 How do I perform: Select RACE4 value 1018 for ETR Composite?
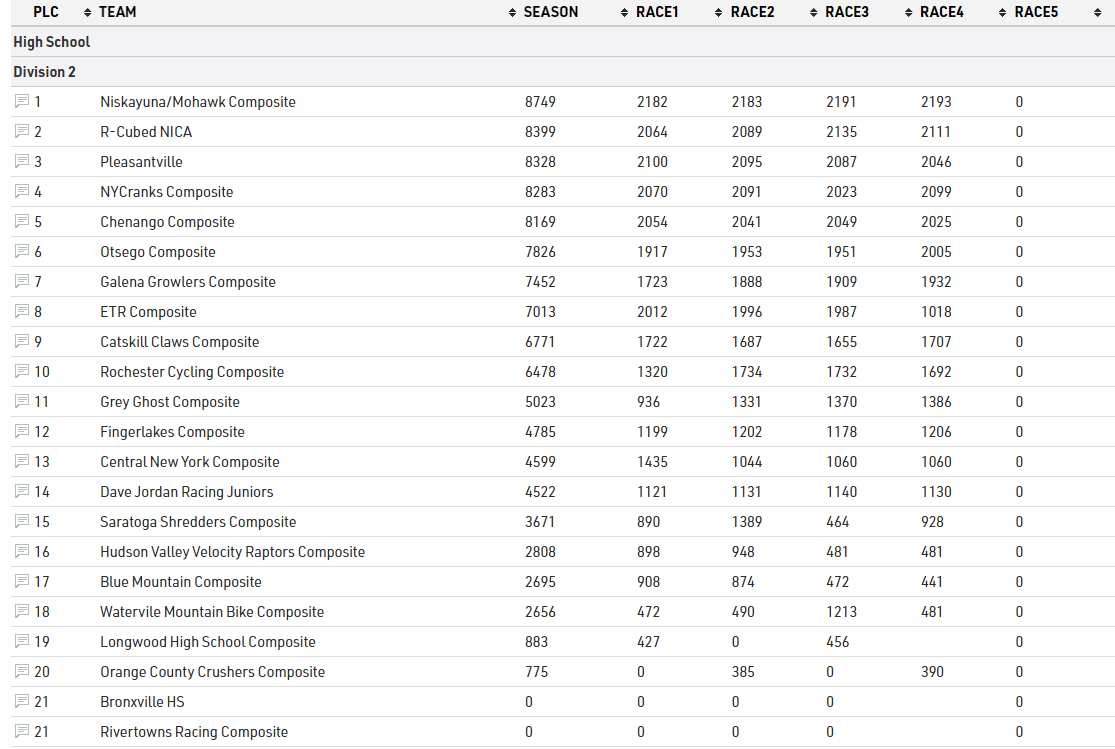click(936, 312)
